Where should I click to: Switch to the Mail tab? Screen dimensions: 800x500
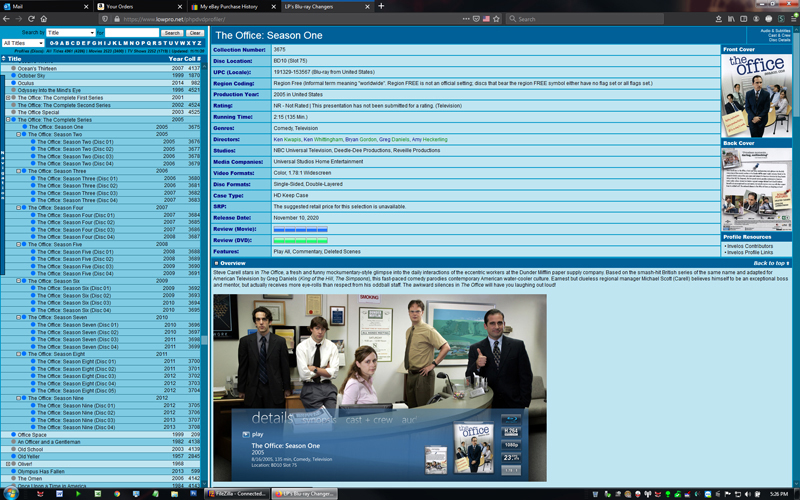[46, 6]
